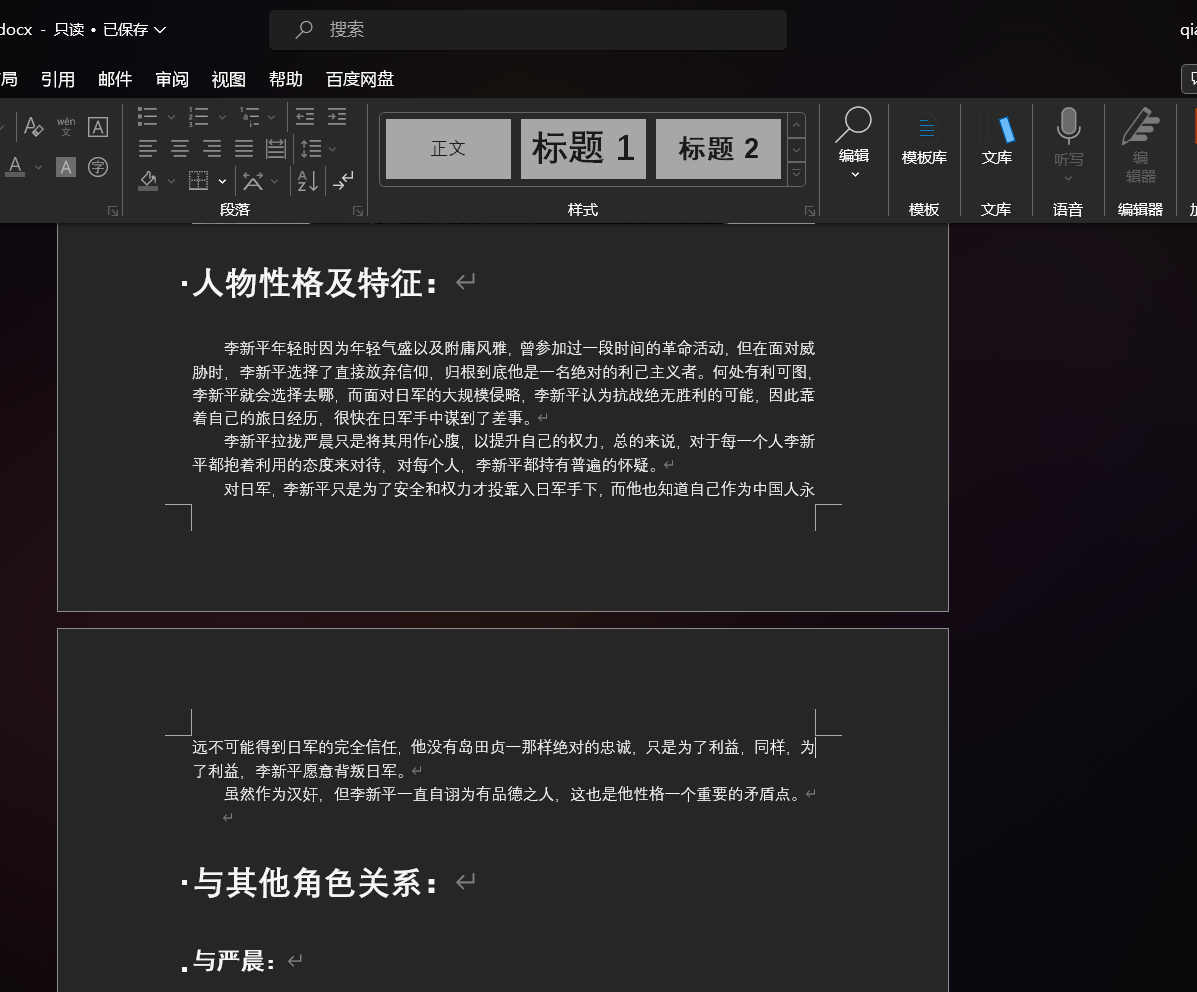Apply font color with the underlined A
Image resolution: width=1197 pixels, height=992 pixels.
15,166
